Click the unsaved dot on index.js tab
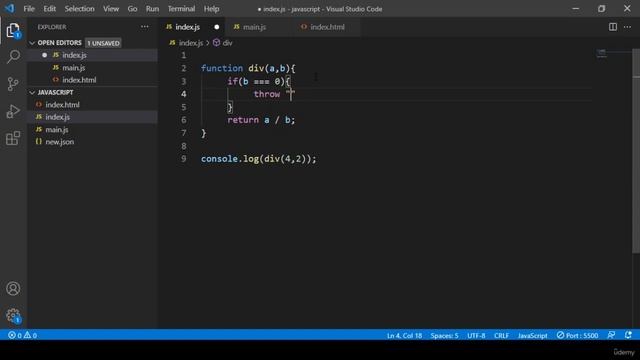The width and height of the screenshot is (640, 360). pos(217,27)
